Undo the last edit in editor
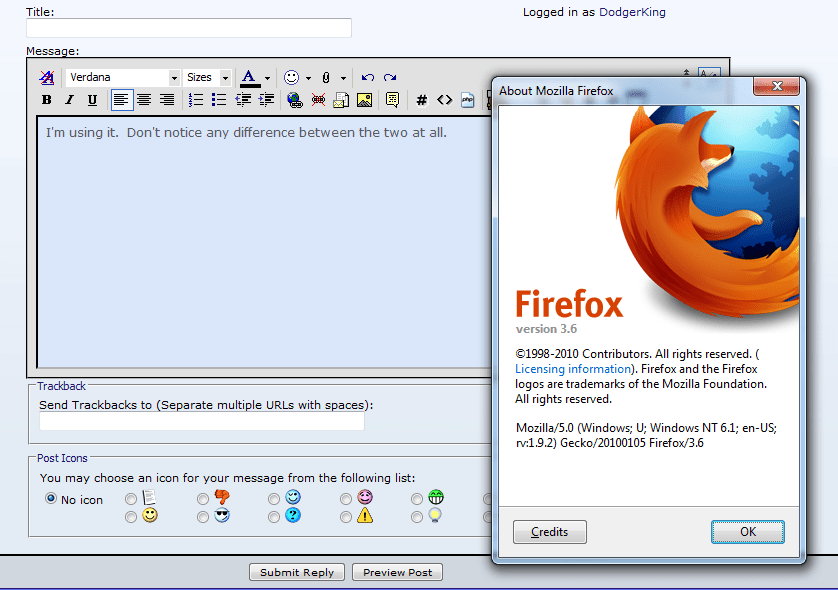This screenshot has height=590, width=838. click(367, 77)
